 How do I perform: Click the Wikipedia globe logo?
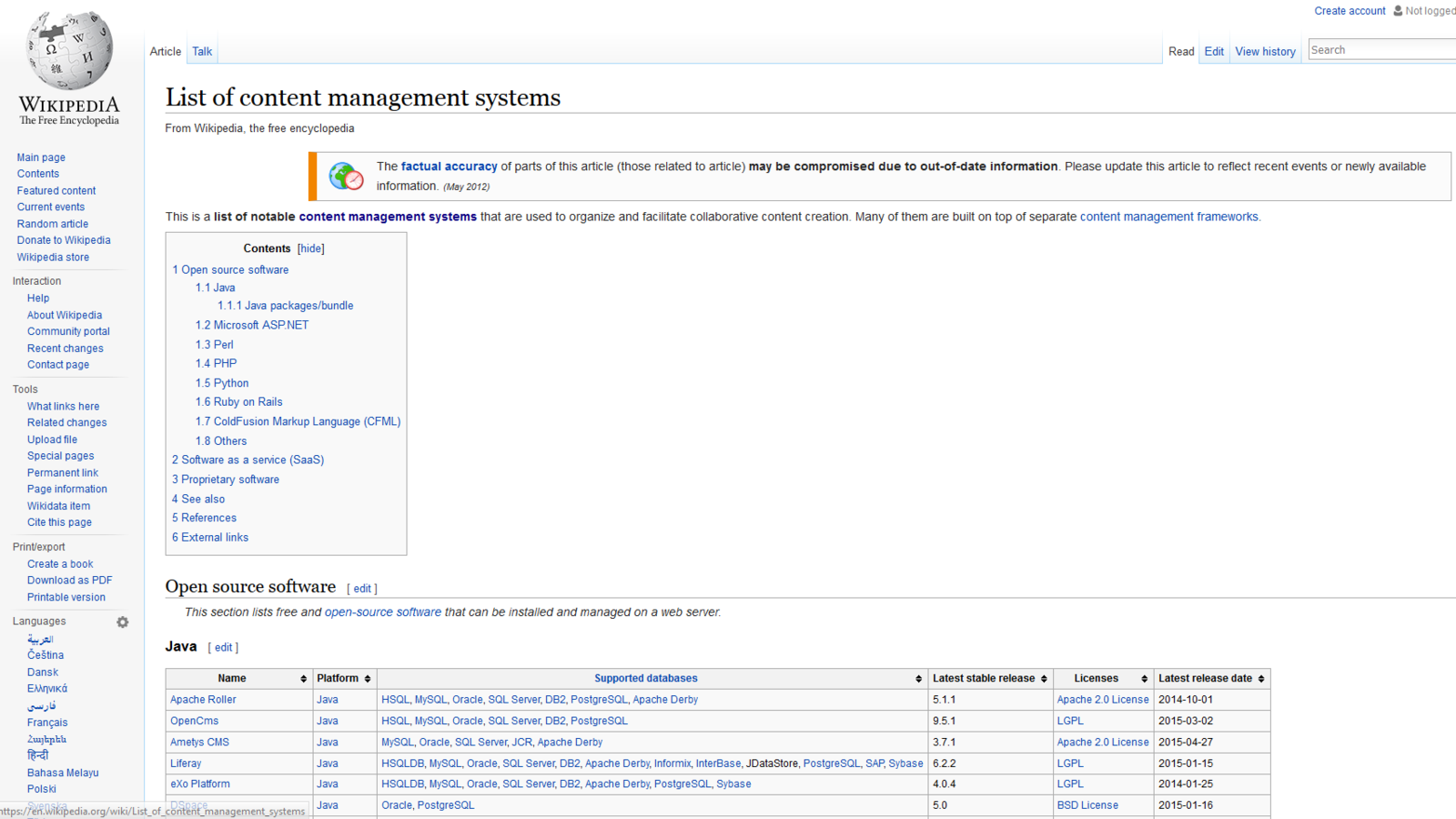(69, 51)
